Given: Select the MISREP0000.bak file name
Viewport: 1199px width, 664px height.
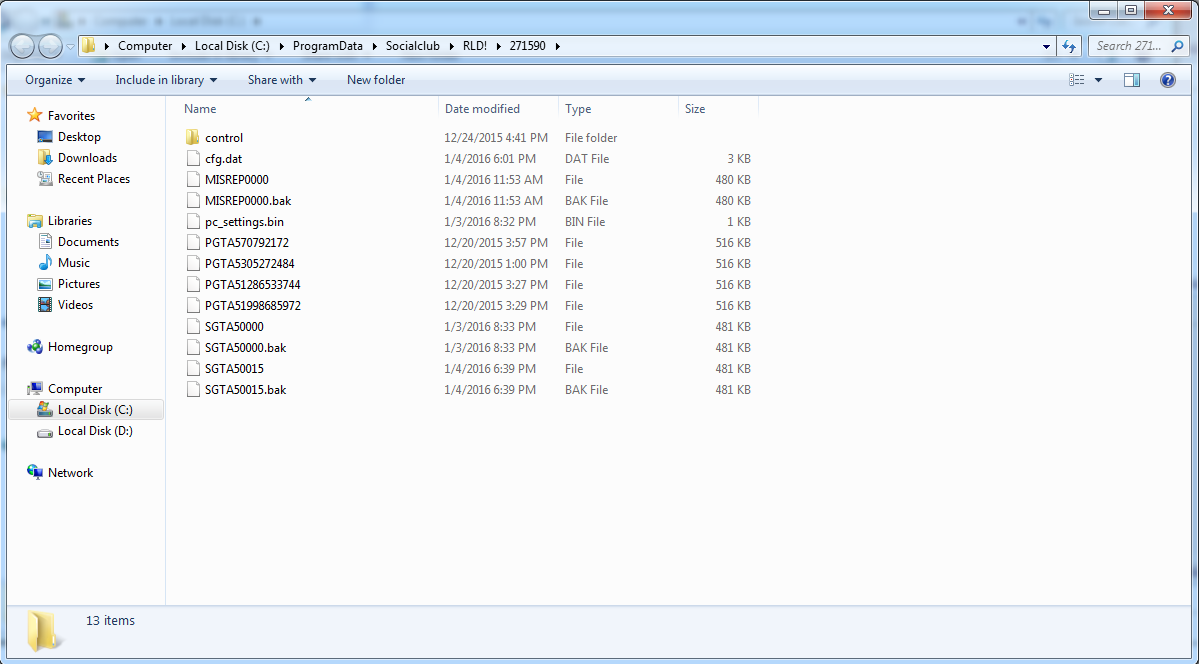Looking at the screenshot, I should (x=248, y=200).
